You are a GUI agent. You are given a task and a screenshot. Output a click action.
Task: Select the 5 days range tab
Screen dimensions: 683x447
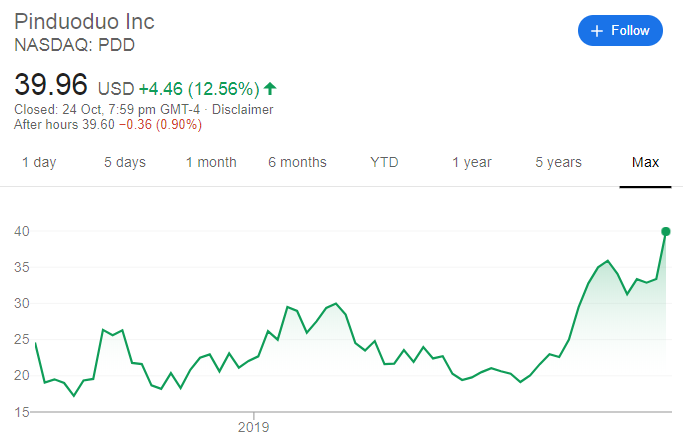tap(125, 162)
